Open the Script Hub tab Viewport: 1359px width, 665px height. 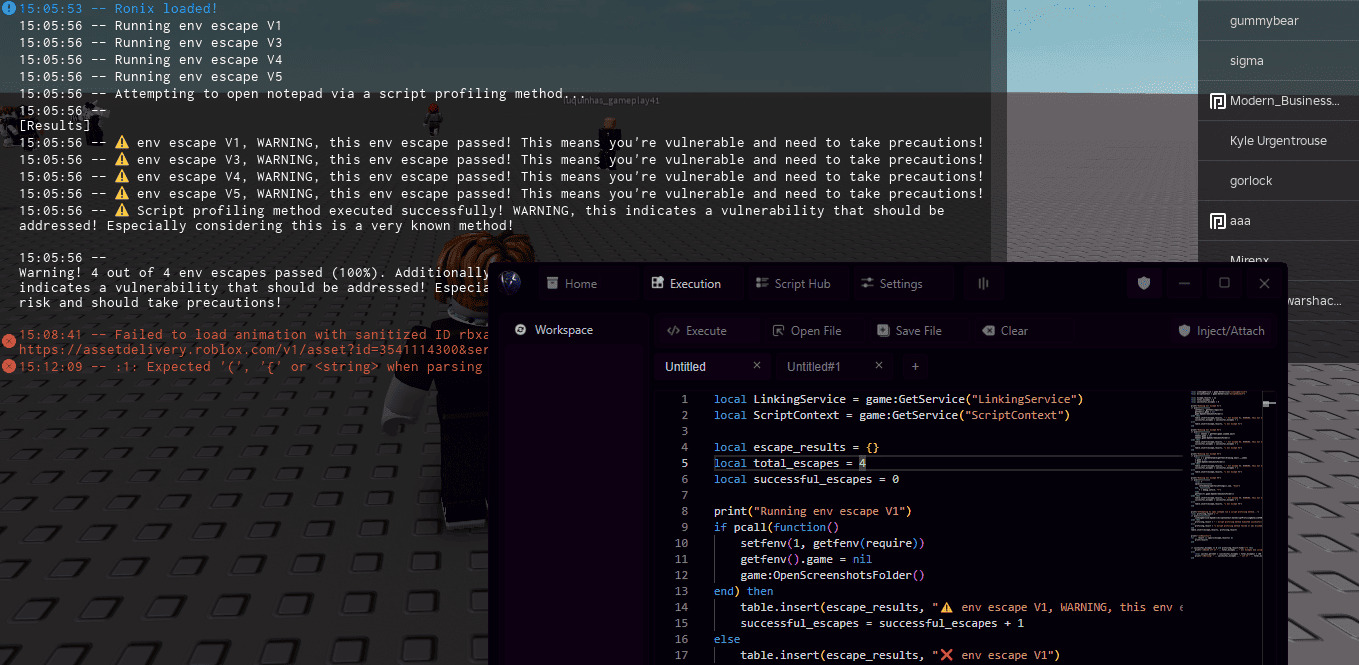point(793,284)
